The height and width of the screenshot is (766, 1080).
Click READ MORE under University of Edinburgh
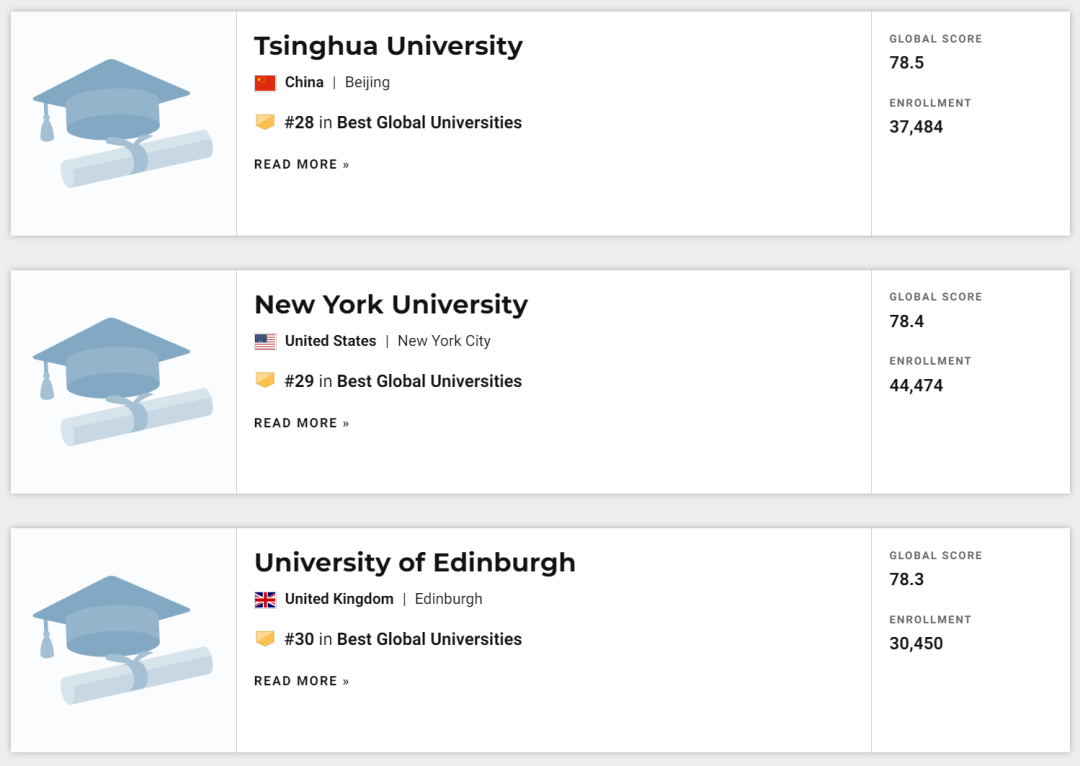coord(302,681)
